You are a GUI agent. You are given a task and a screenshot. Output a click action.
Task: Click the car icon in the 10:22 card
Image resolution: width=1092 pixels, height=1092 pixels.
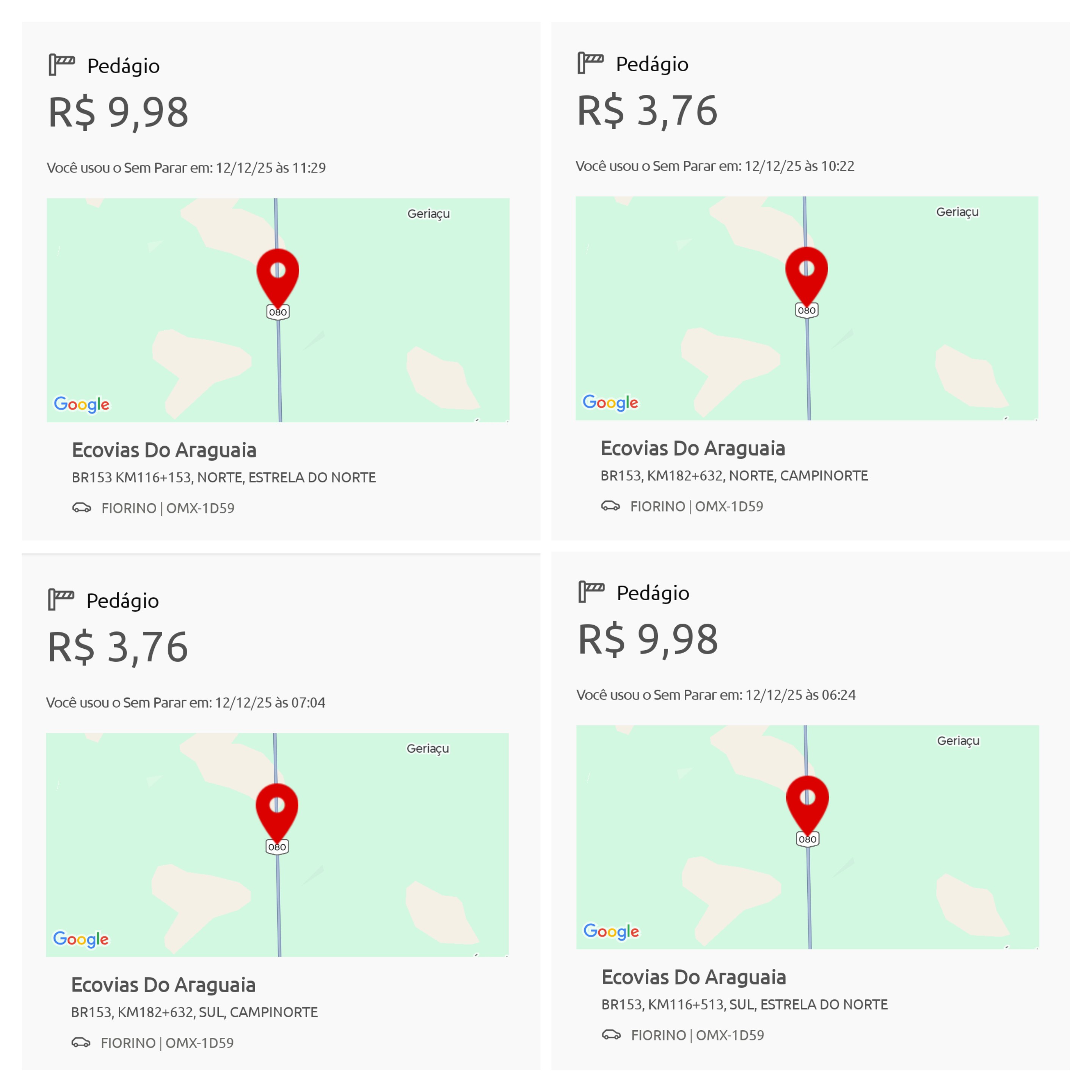tap(610, 506)
